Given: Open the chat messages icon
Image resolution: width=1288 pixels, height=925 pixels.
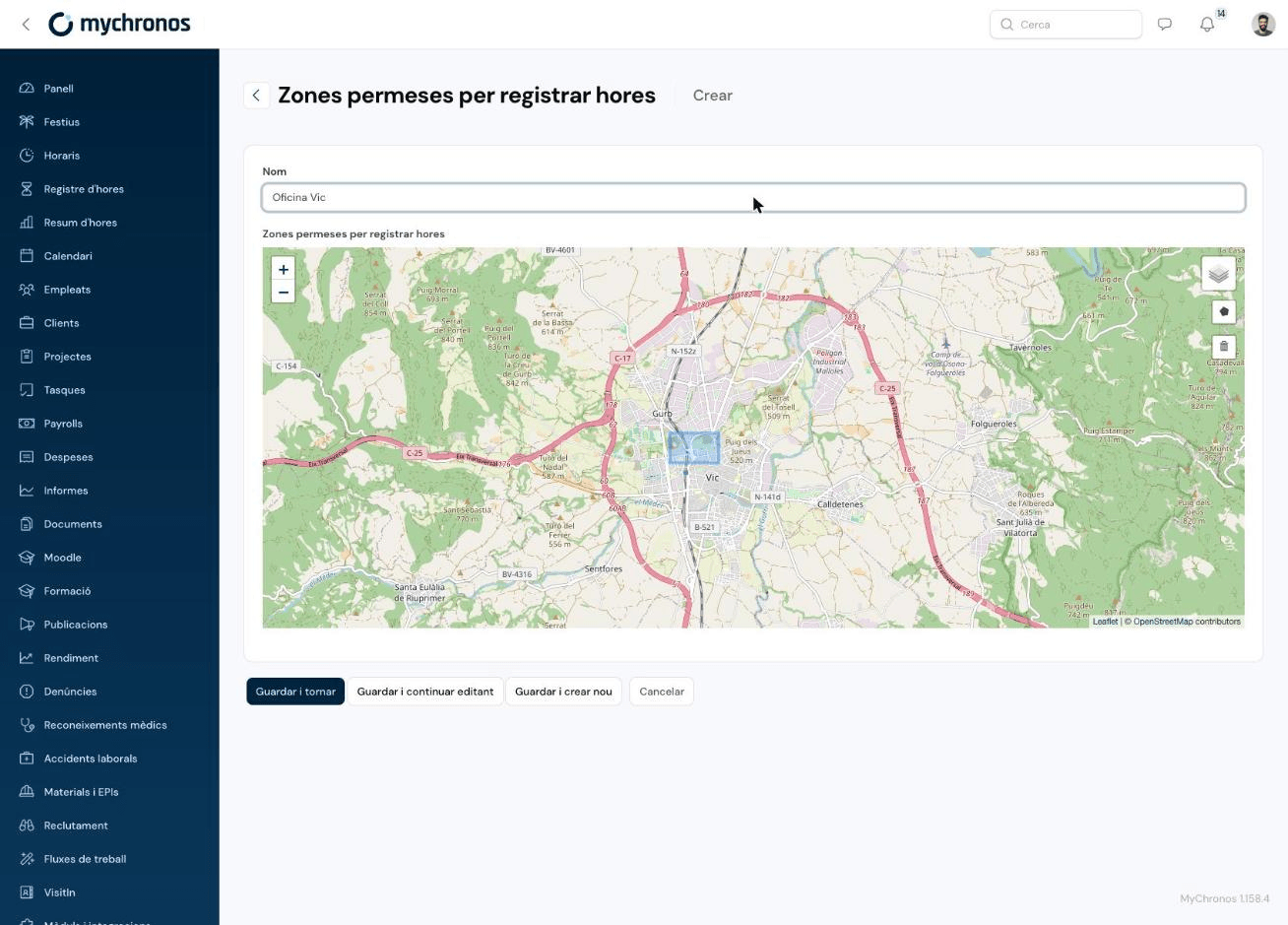Looking at the screenshot, I should (x=1165, y=25).
